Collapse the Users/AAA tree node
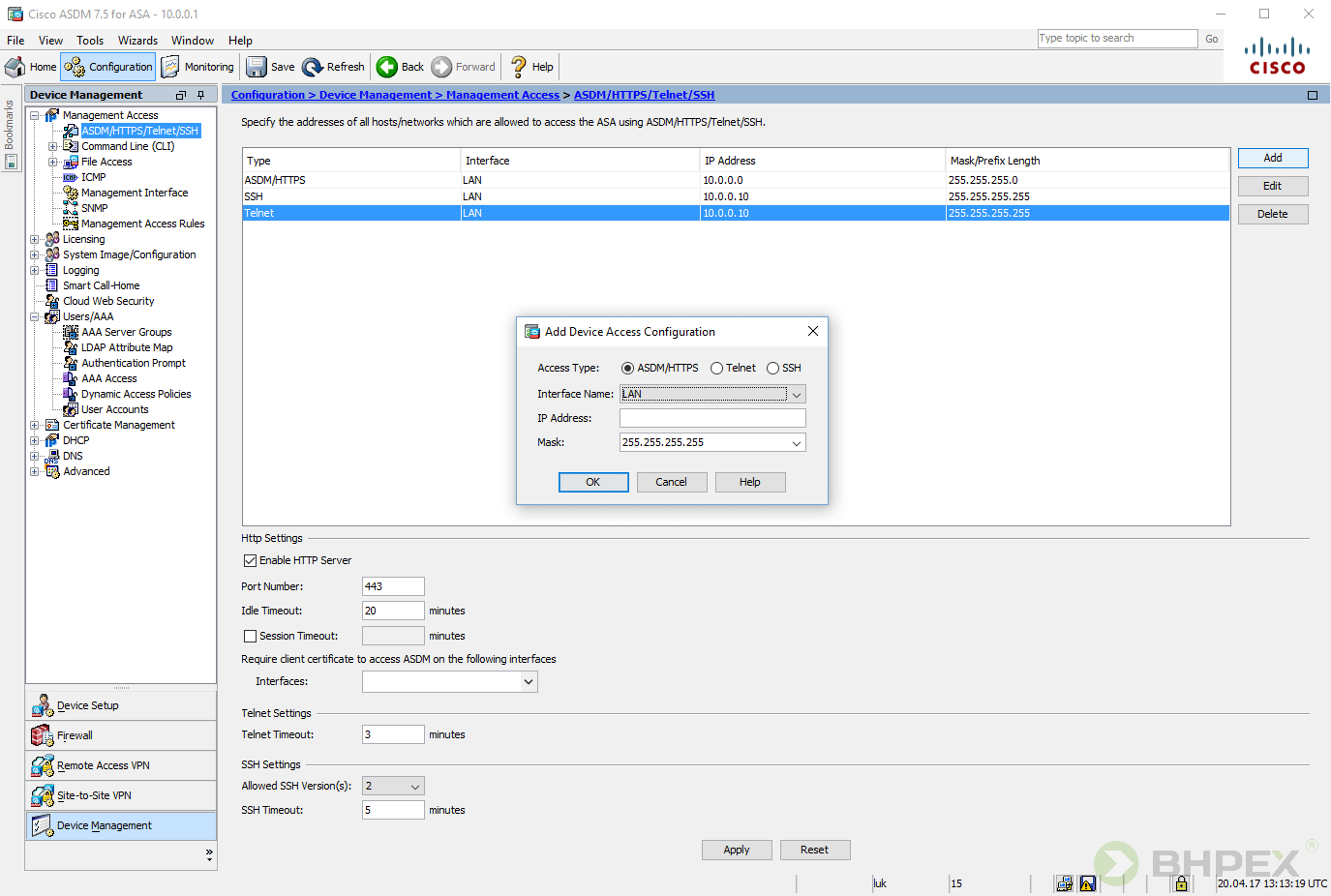Viewport: 1331px width, 896px height. click(x=35, y=316)
